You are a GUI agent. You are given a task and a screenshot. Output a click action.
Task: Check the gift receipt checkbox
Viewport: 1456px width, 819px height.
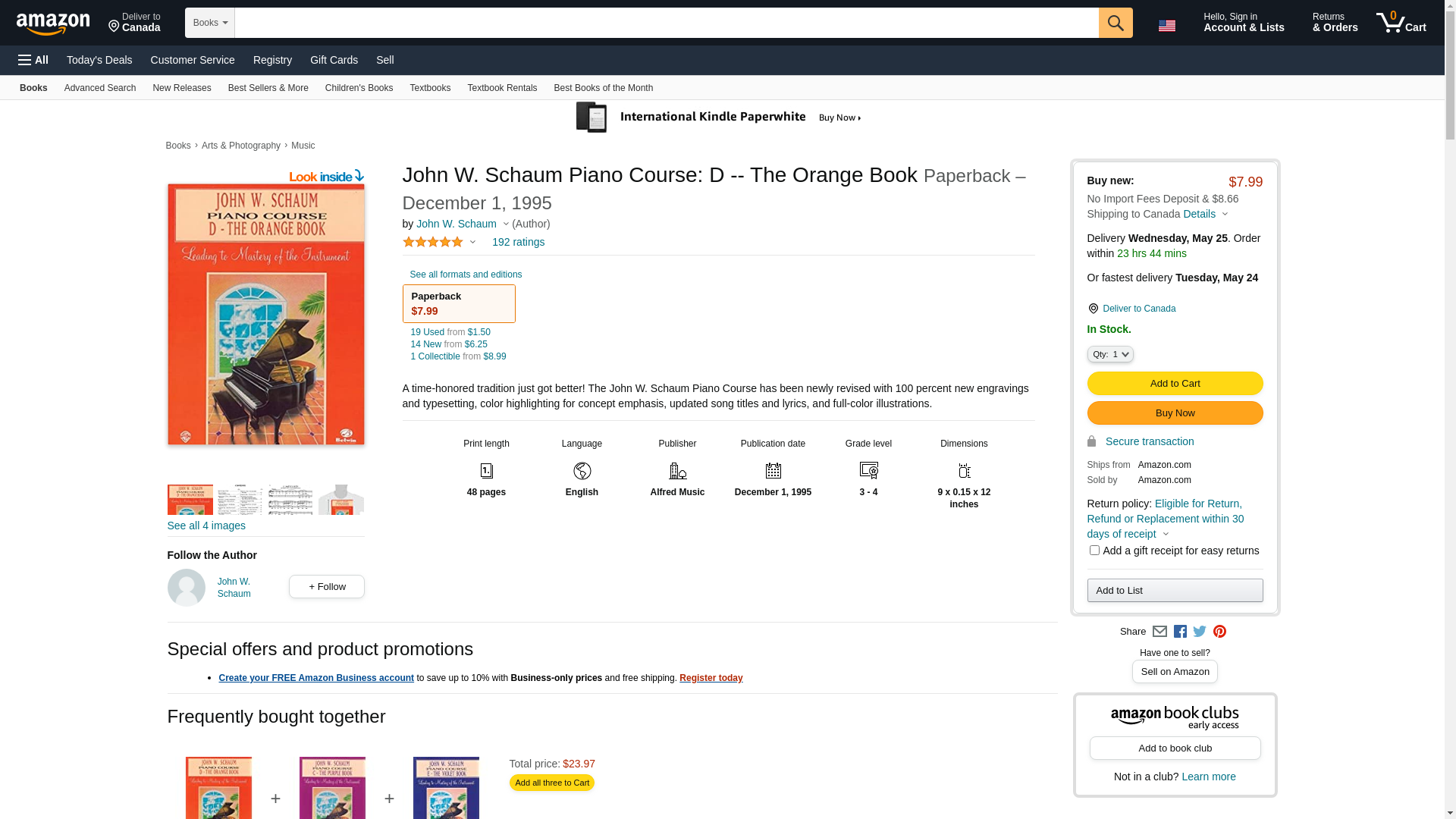[1094, 551]
